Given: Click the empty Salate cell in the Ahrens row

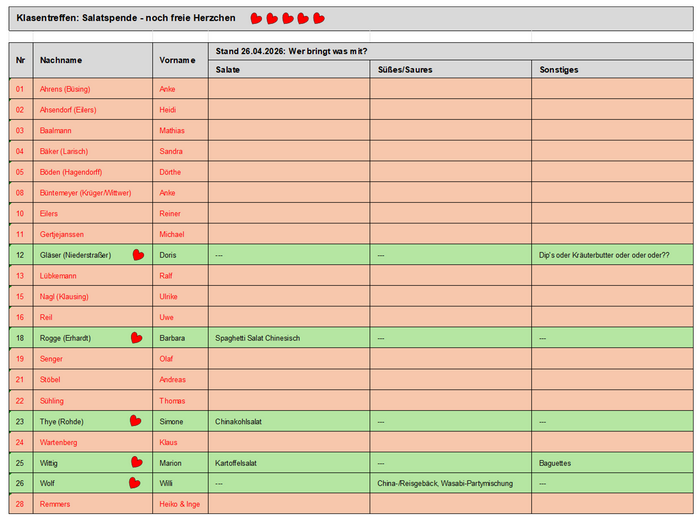Looking at the screenshot, I should click(289, 89).
